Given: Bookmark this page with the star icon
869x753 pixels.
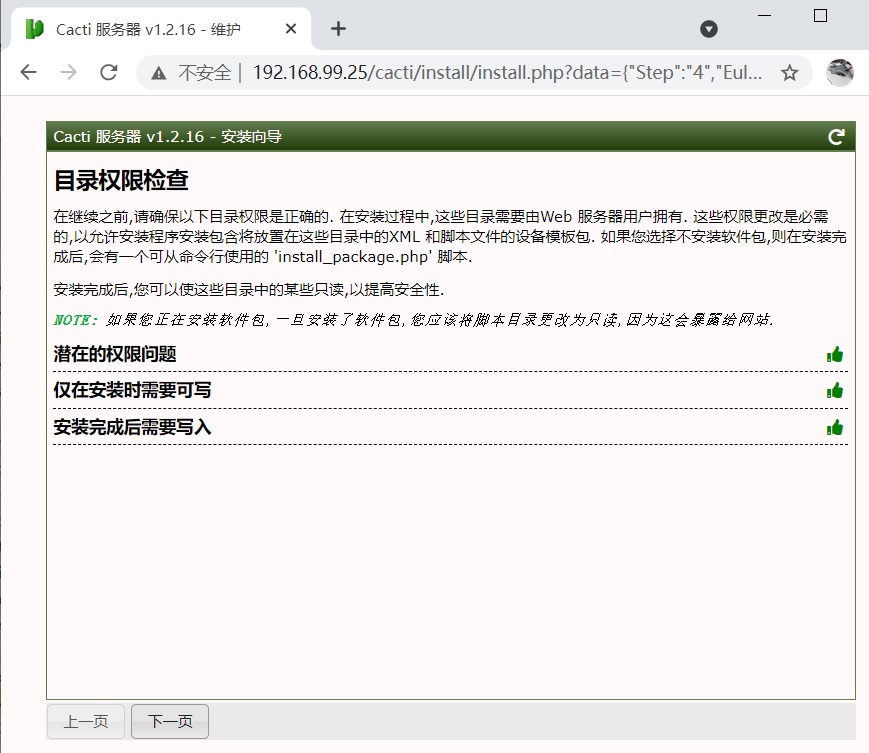Looking at the screenshot, I should pos(789,72).
